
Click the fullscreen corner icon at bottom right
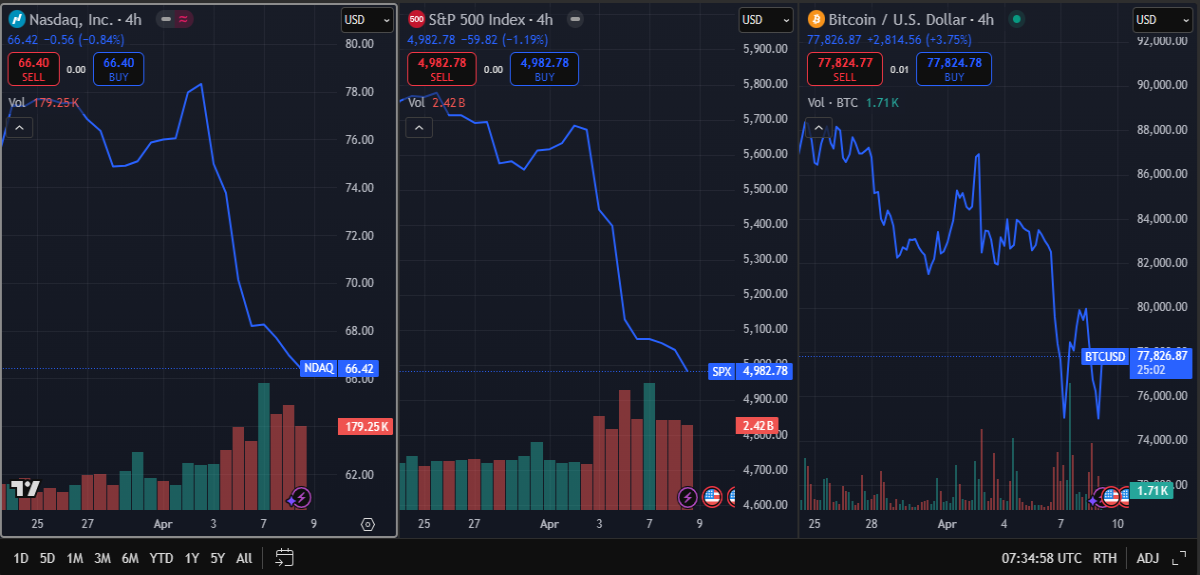click(1180, 557)
